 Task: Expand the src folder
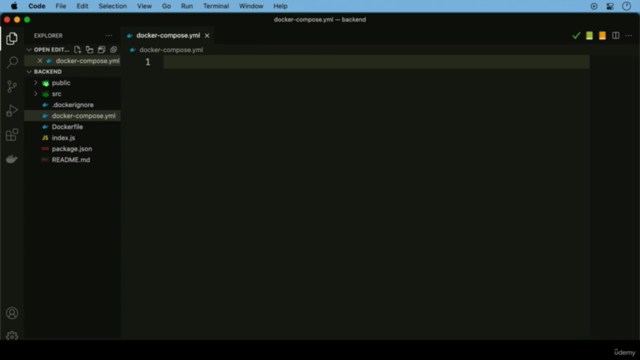[36, 94]
